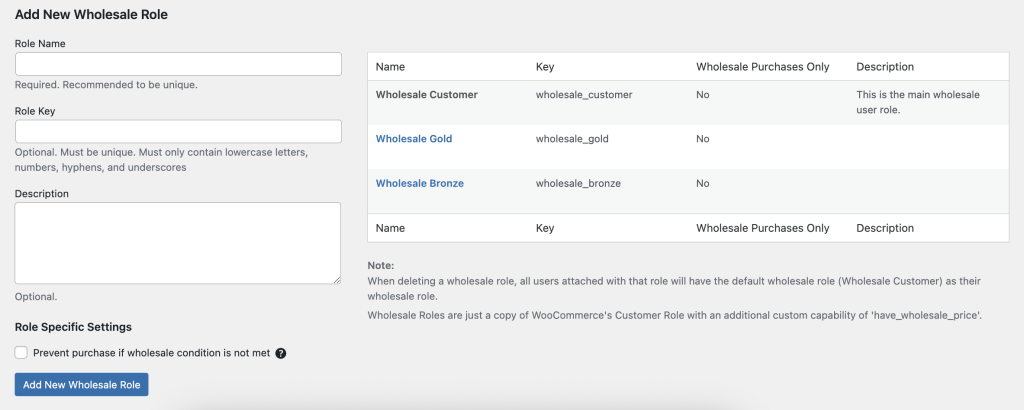Image resolution: width=1024 pixels, height=410 pixels.
Task: Click the bottom Name column footer
Action: click(x=391, y=228)
